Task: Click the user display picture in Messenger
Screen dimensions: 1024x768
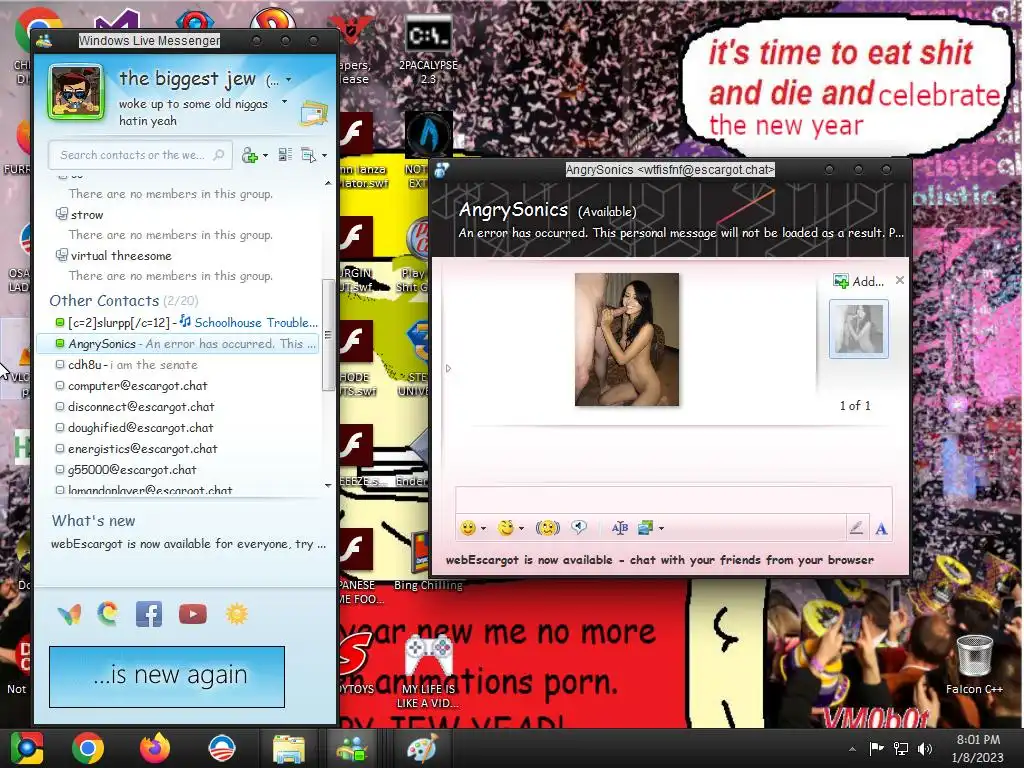Action: (76, 92)
